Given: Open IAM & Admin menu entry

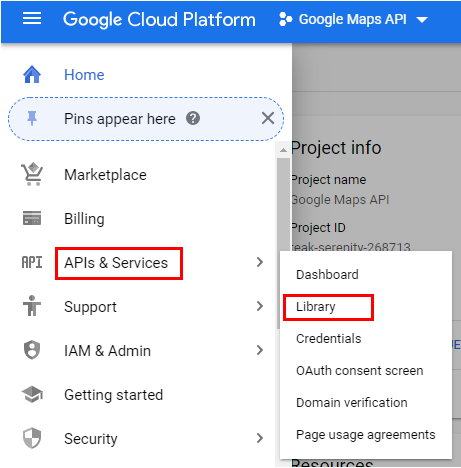Looking at the screenshot, I should point(107,351).
